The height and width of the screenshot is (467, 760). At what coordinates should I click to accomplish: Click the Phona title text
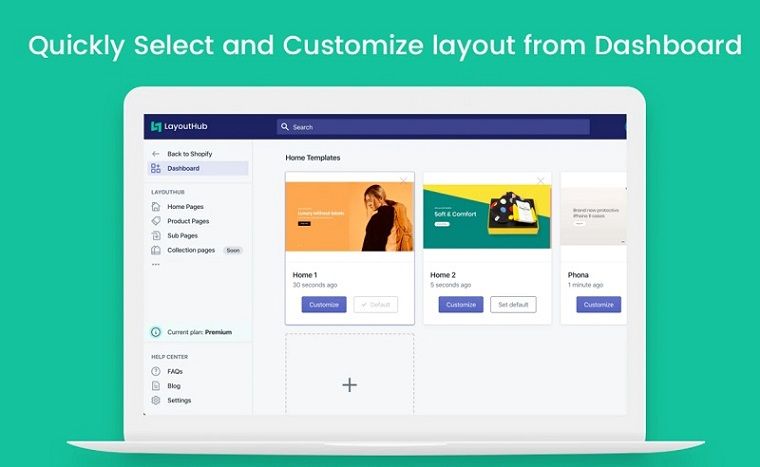[578, 275]
